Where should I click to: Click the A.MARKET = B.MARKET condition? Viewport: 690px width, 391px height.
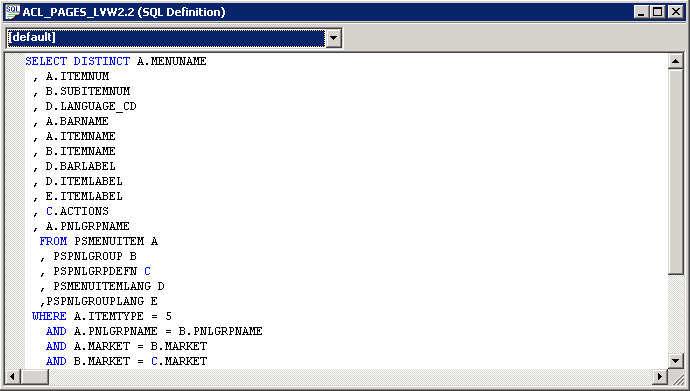click(x=140, y=346)
